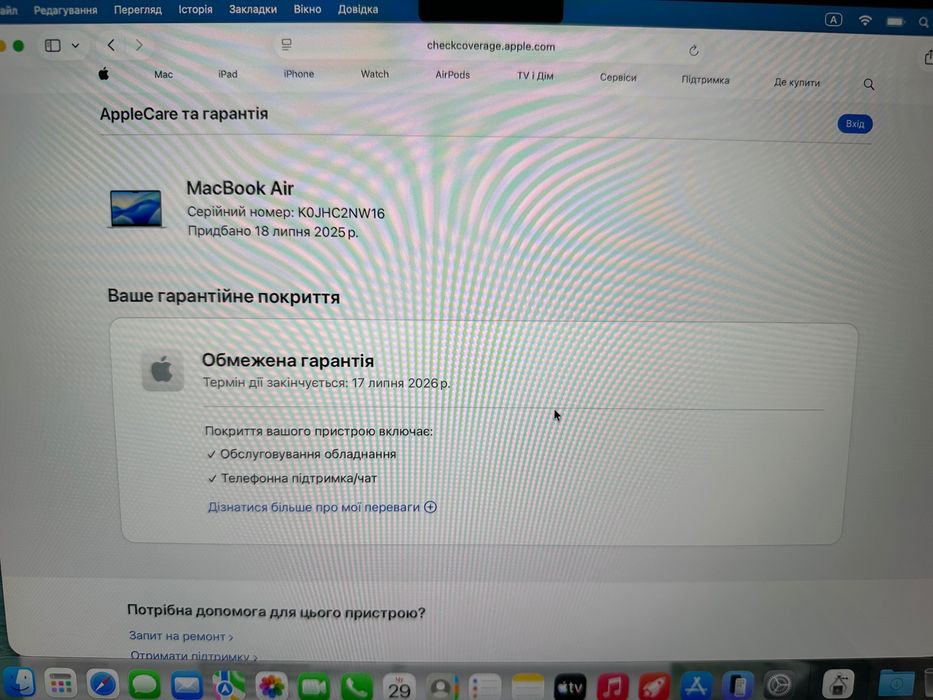The width and height of the screenshot is (933, 700).
Task: Open Calendar showing 29 in the Dock
Action: (x=399, y=688)
